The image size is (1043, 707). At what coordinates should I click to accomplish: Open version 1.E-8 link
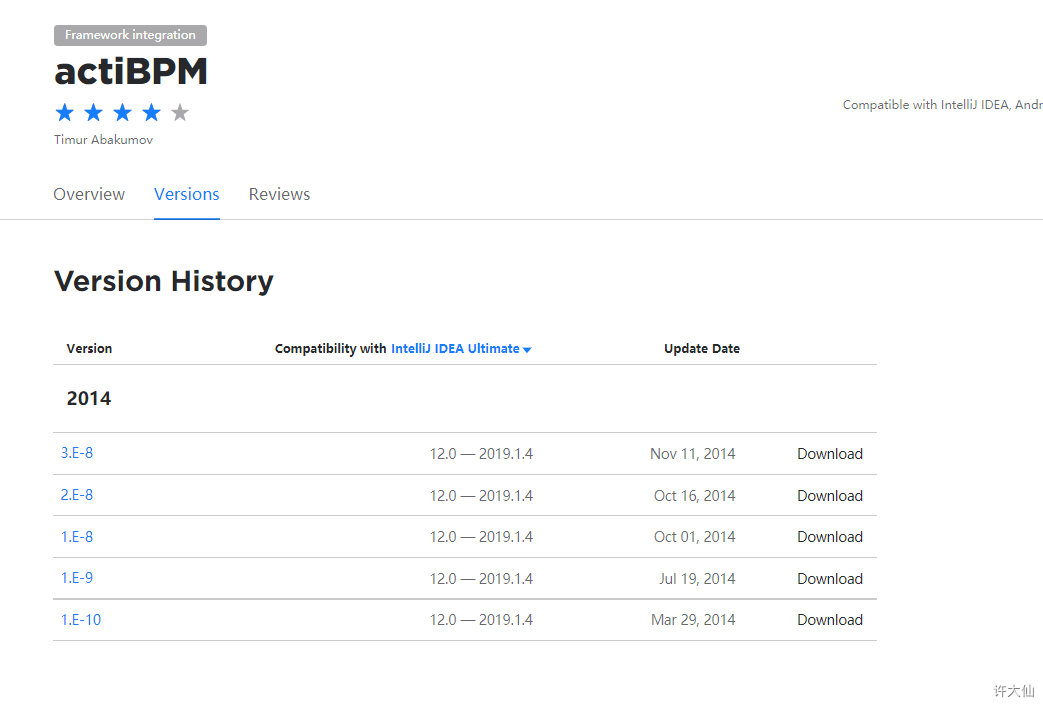[x=77, y=537]
